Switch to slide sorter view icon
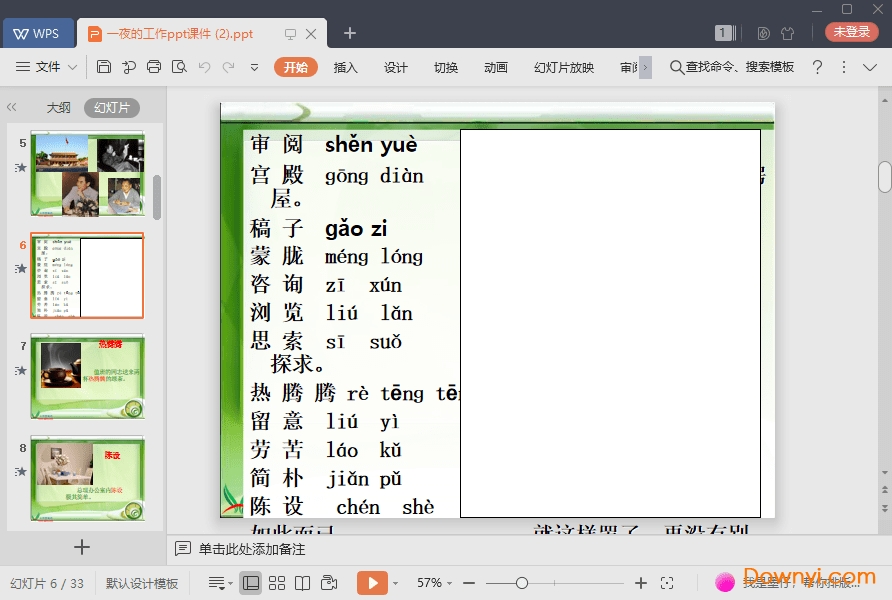This screenshot has height=600, width=892. 277,583
